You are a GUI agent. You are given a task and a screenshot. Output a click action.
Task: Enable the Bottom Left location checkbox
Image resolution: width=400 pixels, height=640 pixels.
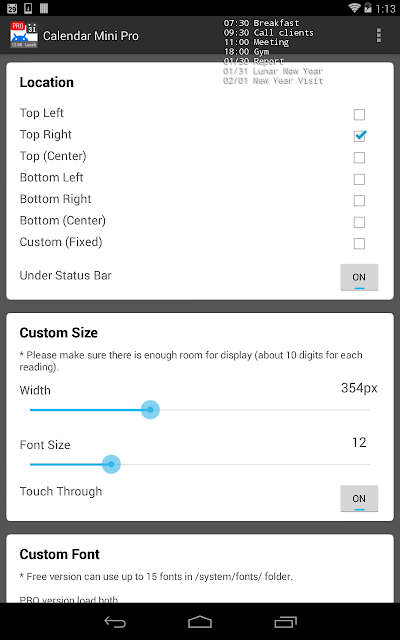(359, 179)
